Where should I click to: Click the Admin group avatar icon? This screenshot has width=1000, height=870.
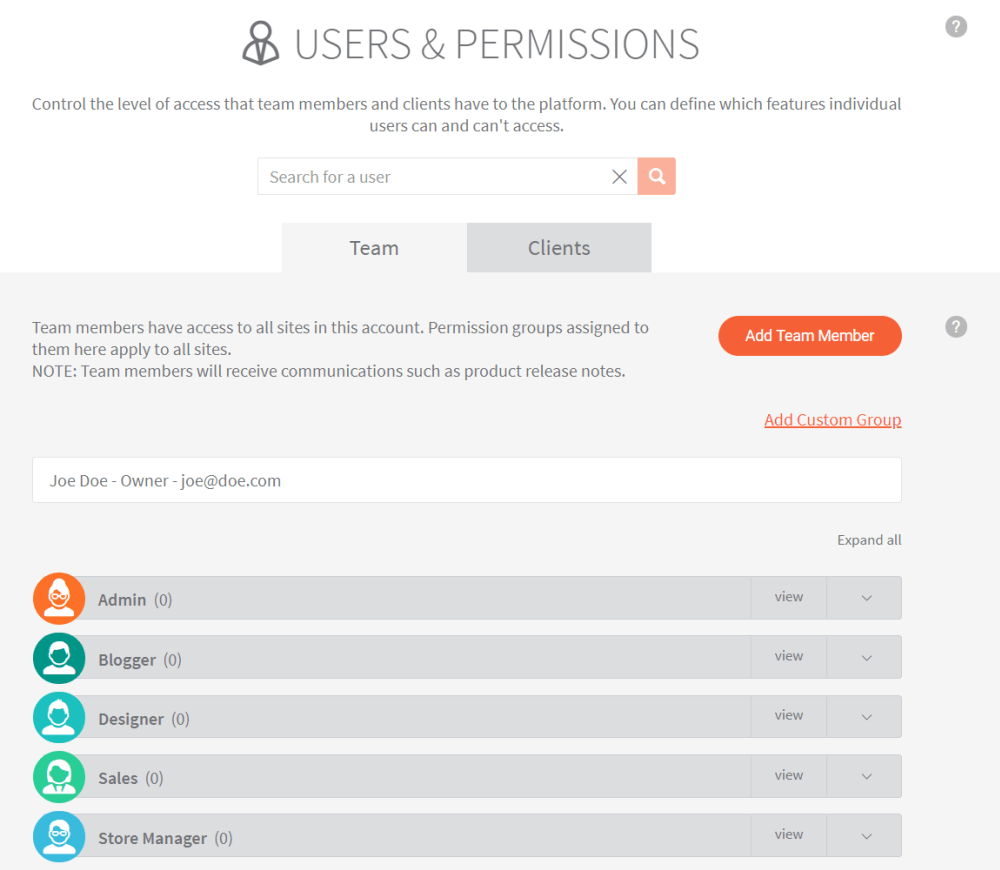tap(59, 598)
